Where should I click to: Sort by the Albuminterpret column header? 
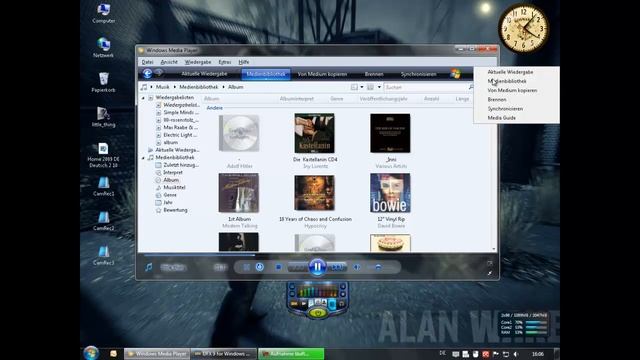(x=297, y=99)
